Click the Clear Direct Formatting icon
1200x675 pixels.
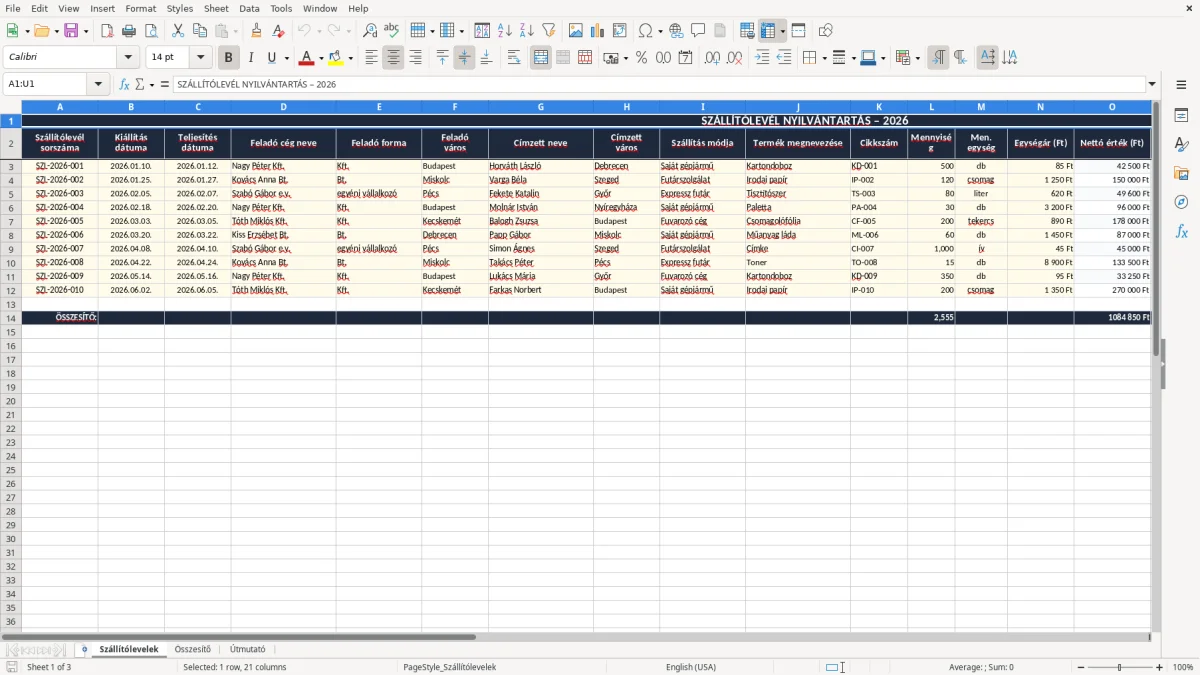(x=279, y=31)
